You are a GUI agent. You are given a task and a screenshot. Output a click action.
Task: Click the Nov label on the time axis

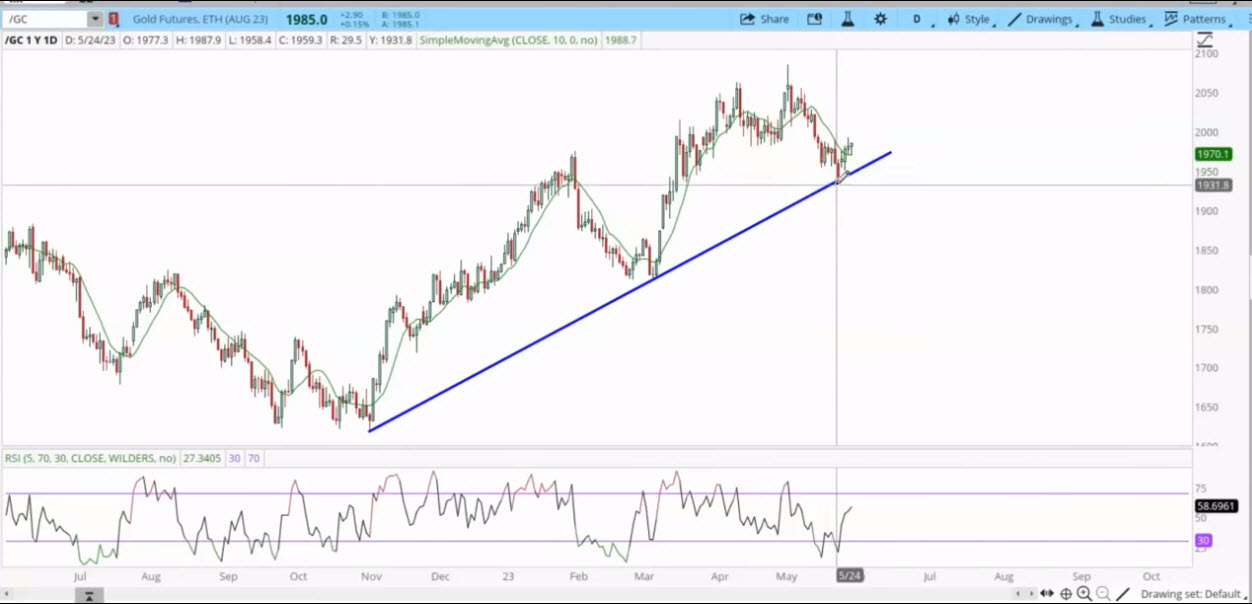371,577
